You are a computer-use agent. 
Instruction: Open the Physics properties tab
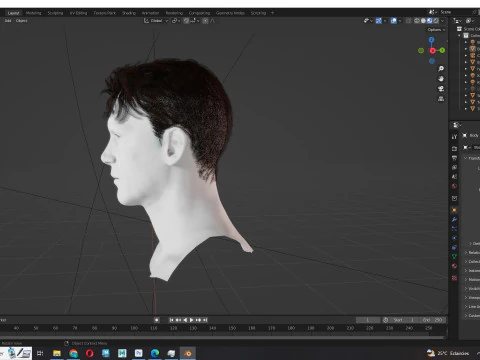point(454,238)
